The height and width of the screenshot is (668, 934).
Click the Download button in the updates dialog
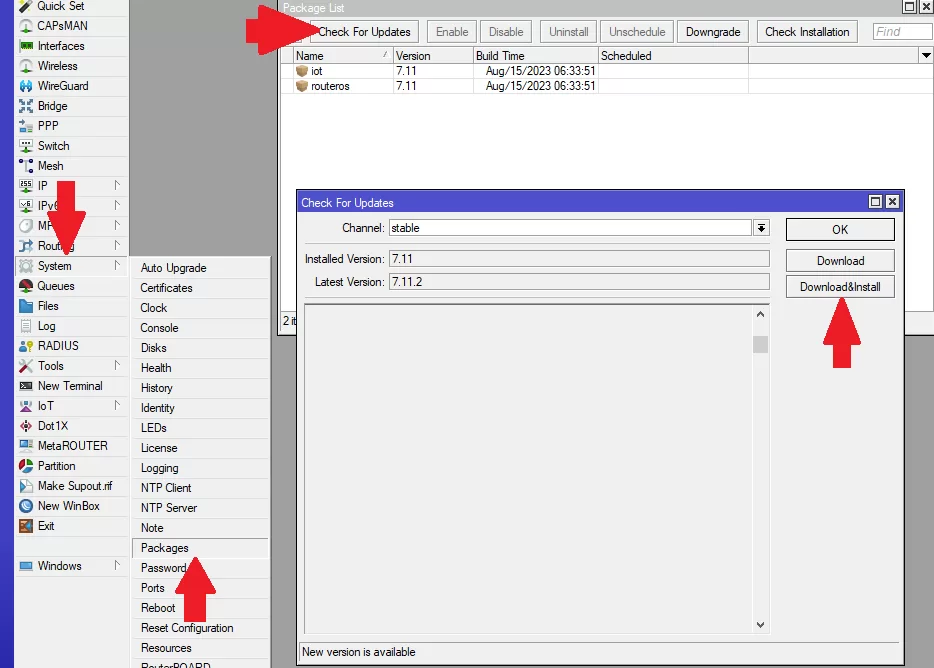(x=840, y=260)
